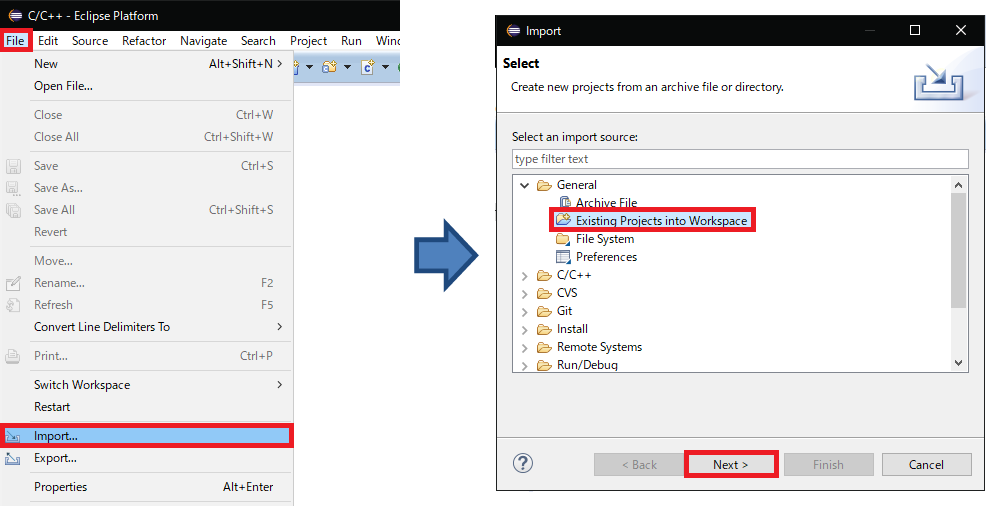Open the Refactor menu
Viewport: 987px width, 506px height.
(x=144, y=41)
